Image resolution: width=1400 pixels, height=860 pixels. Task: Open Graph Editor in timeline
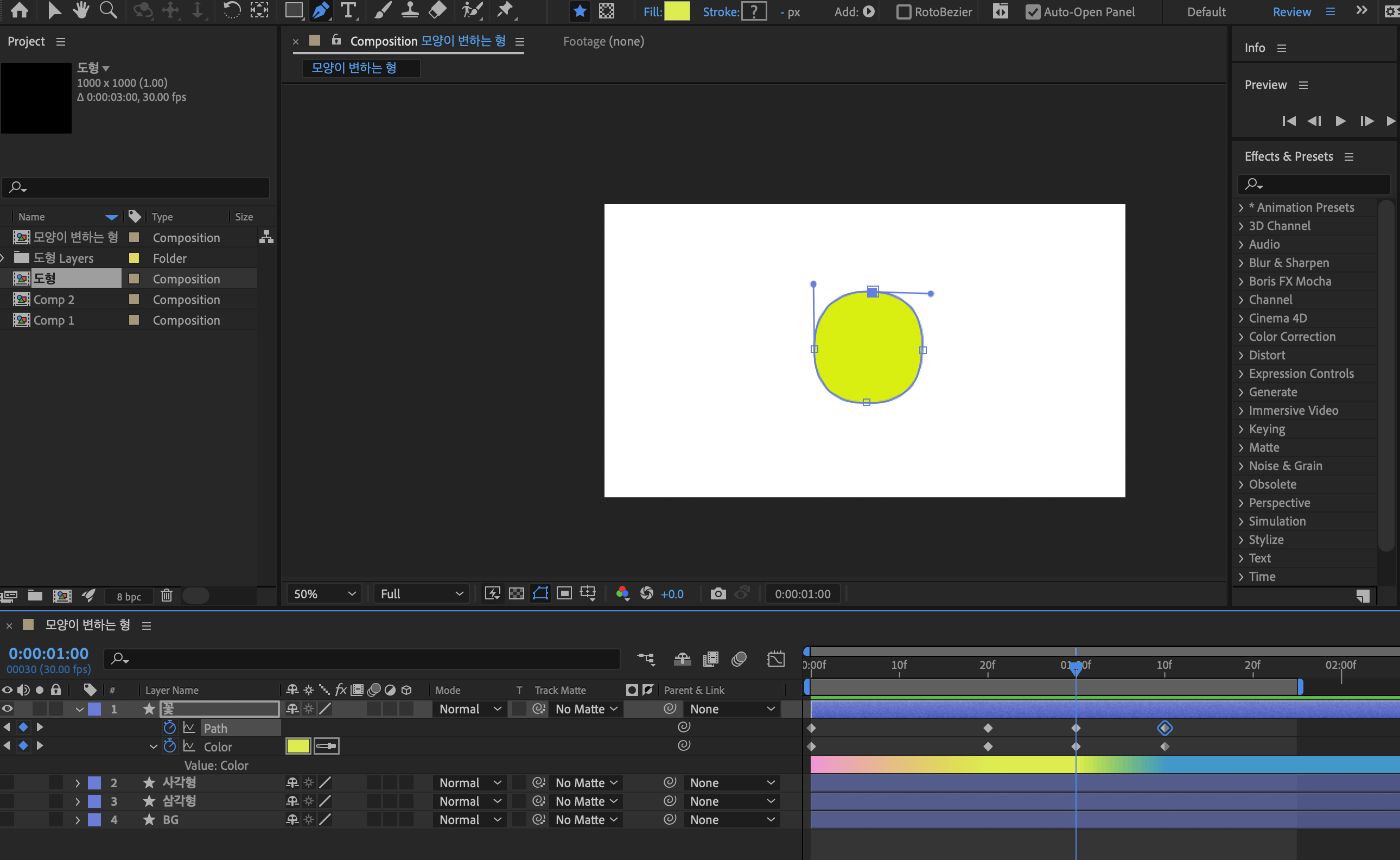[776, 659]
